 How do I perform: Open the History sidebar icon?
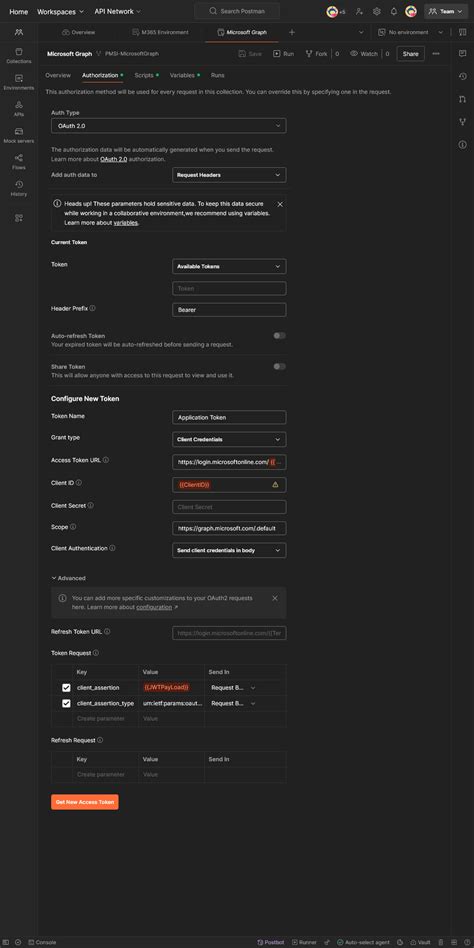point(19,189)
